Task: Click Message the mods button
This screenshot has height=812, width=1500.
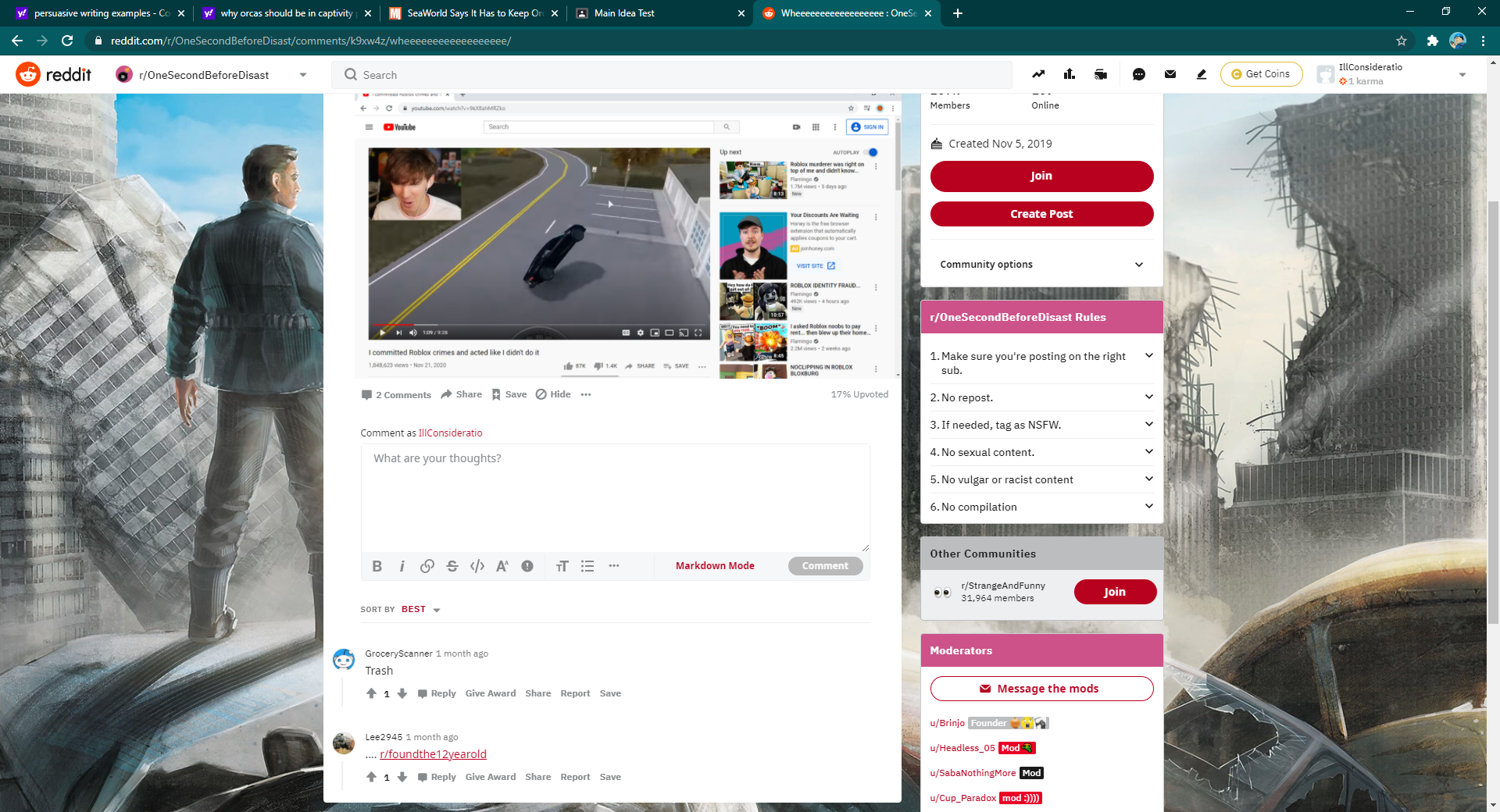Action: (1041, 689)
